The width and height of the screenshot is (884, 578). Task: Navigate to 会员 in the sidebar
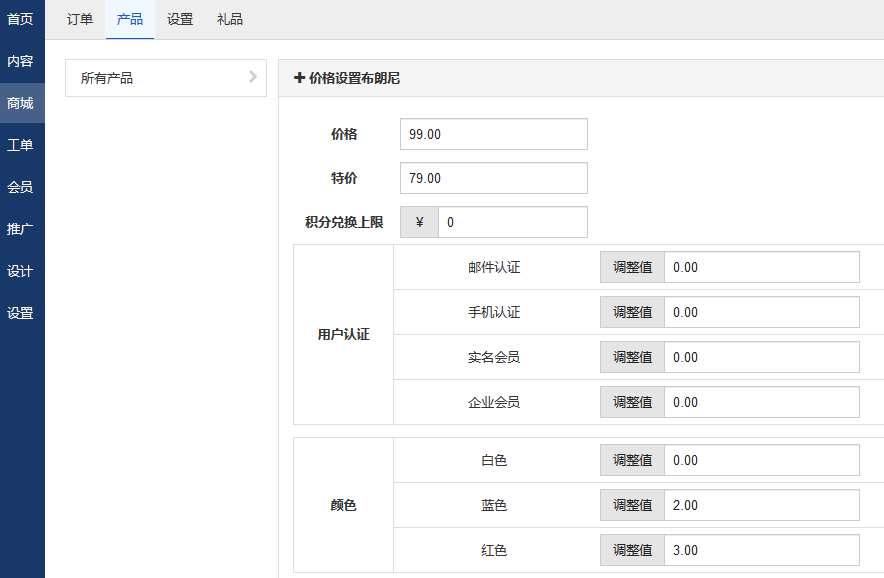21,187
